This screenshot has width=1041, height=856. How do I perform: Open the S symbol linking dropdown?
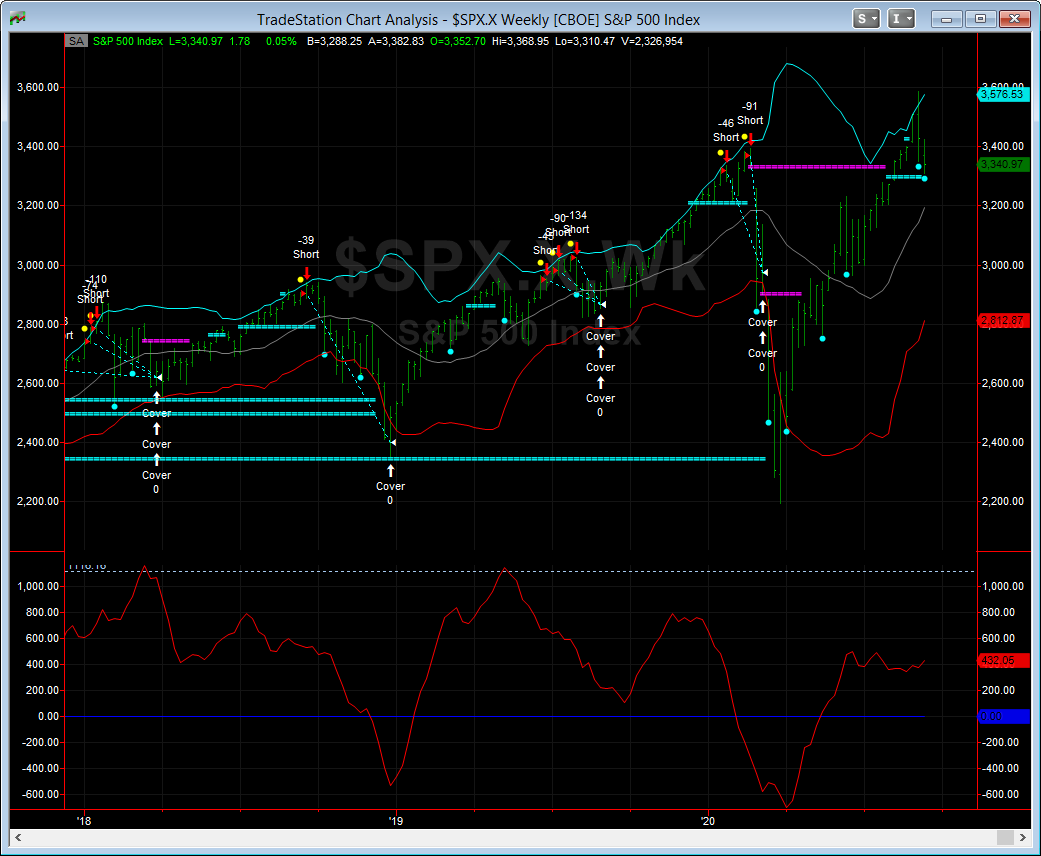(x=866, y=19)
